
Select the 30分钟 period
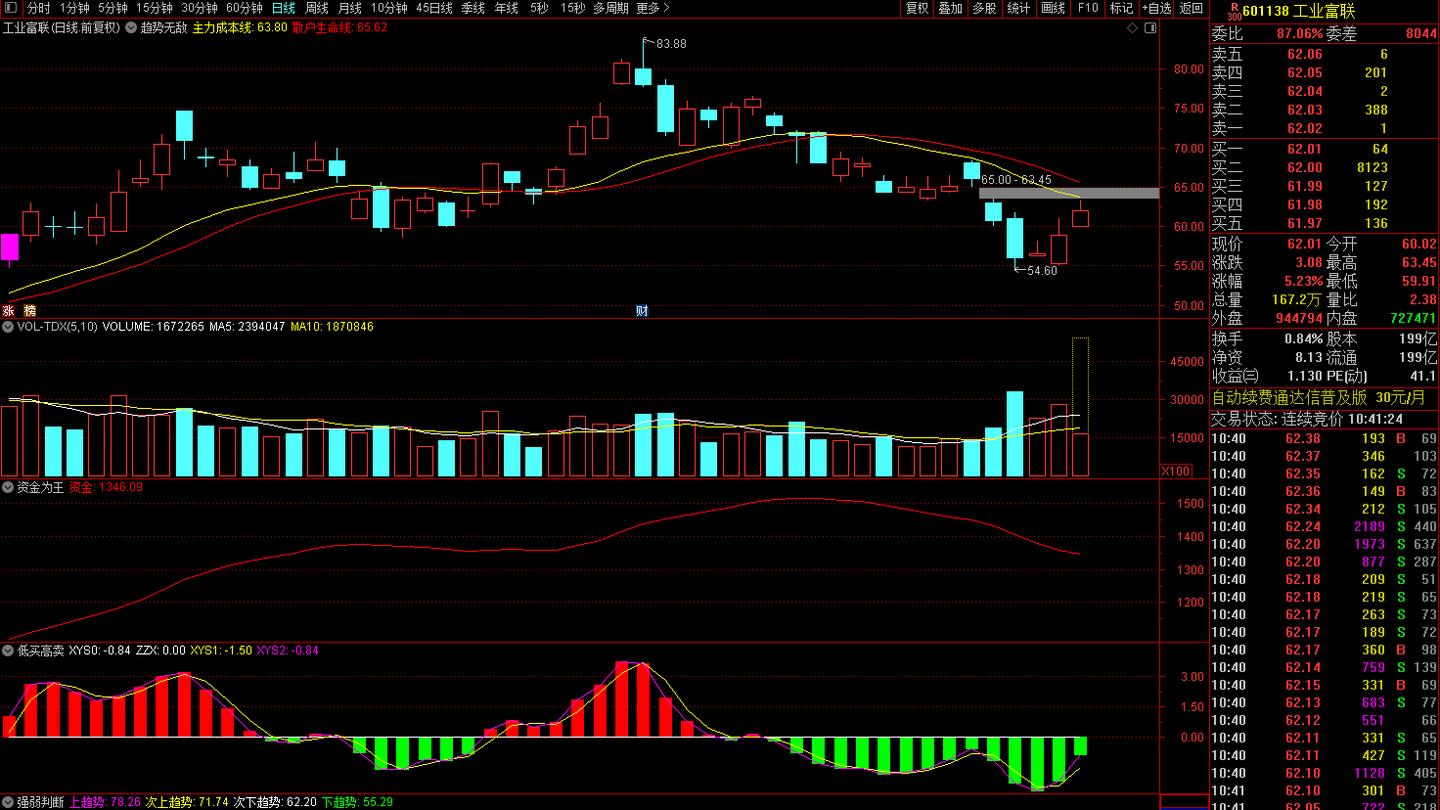click(x=199, y=8)
